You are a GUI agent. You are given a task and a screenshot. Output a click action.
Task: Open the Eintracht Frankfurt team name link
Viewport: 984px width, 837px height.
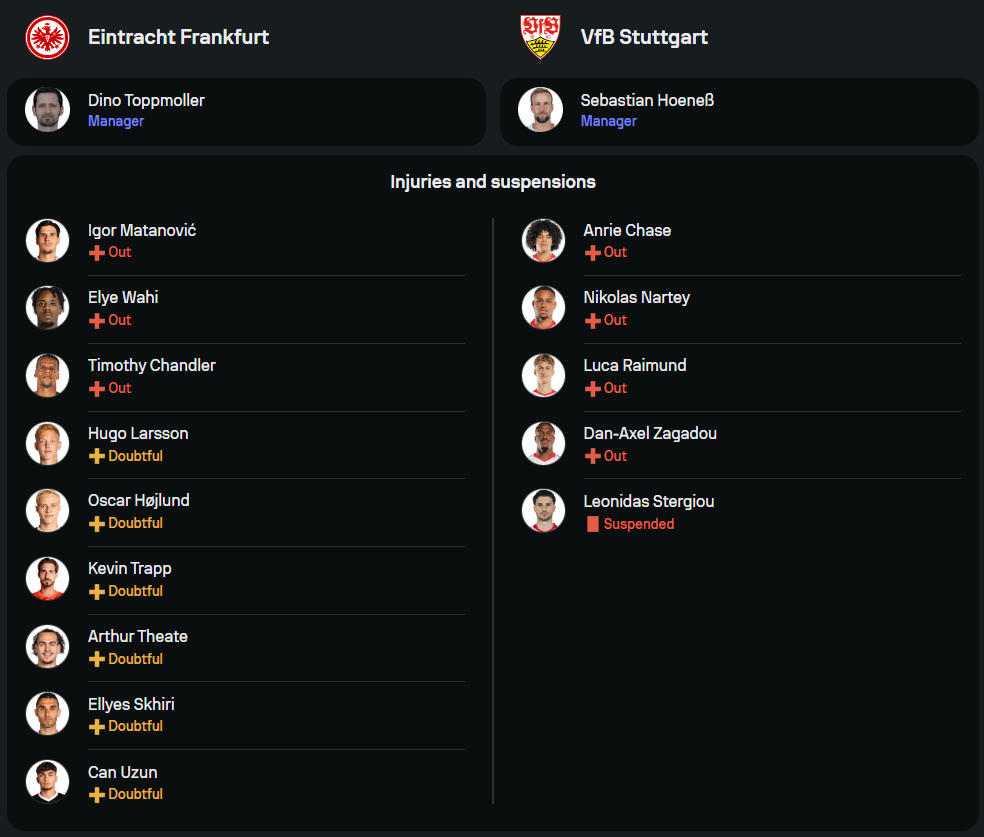pos(178,37)
